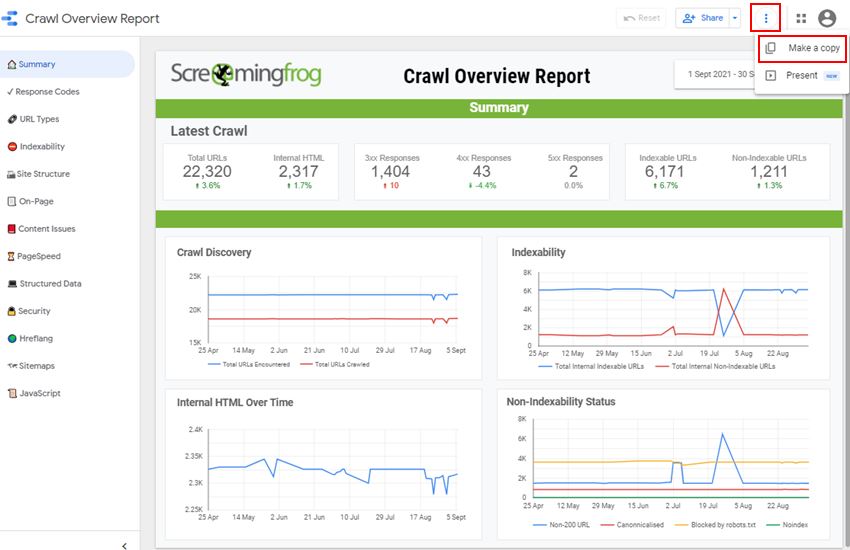Click the Share button
The height and width of the screenshot is (550, 850).
coord(703,18)
